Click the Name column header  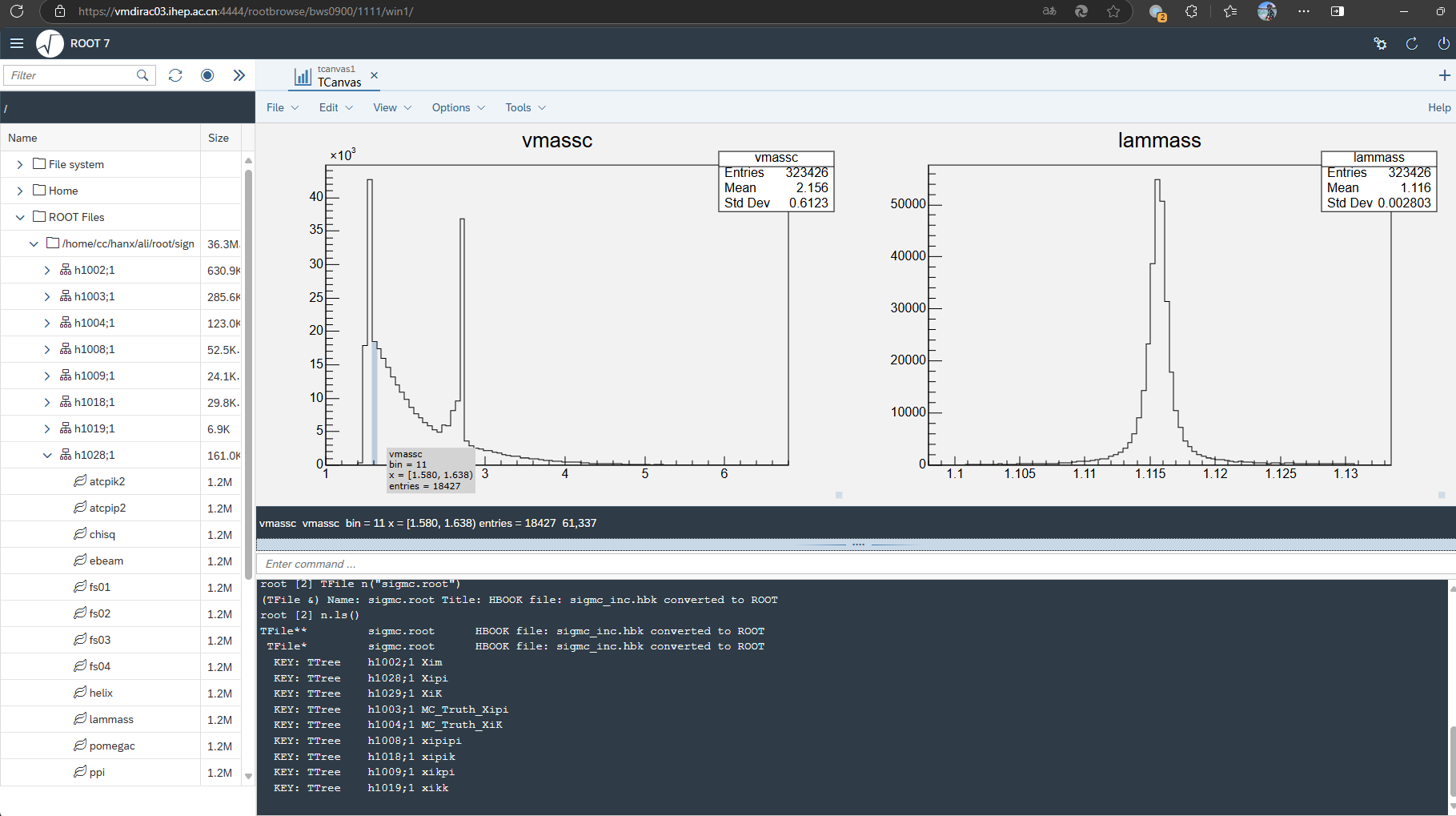click(100, 138)
